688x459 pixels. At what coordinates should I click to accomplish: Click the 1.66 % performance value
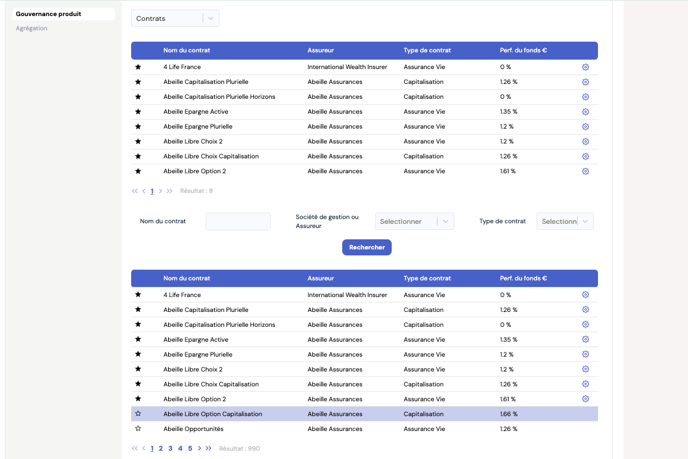pos(509,414)
